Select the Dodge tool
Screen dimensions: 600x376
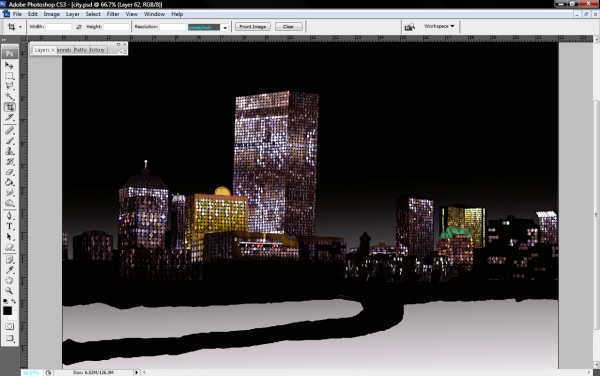coord(9,203)
